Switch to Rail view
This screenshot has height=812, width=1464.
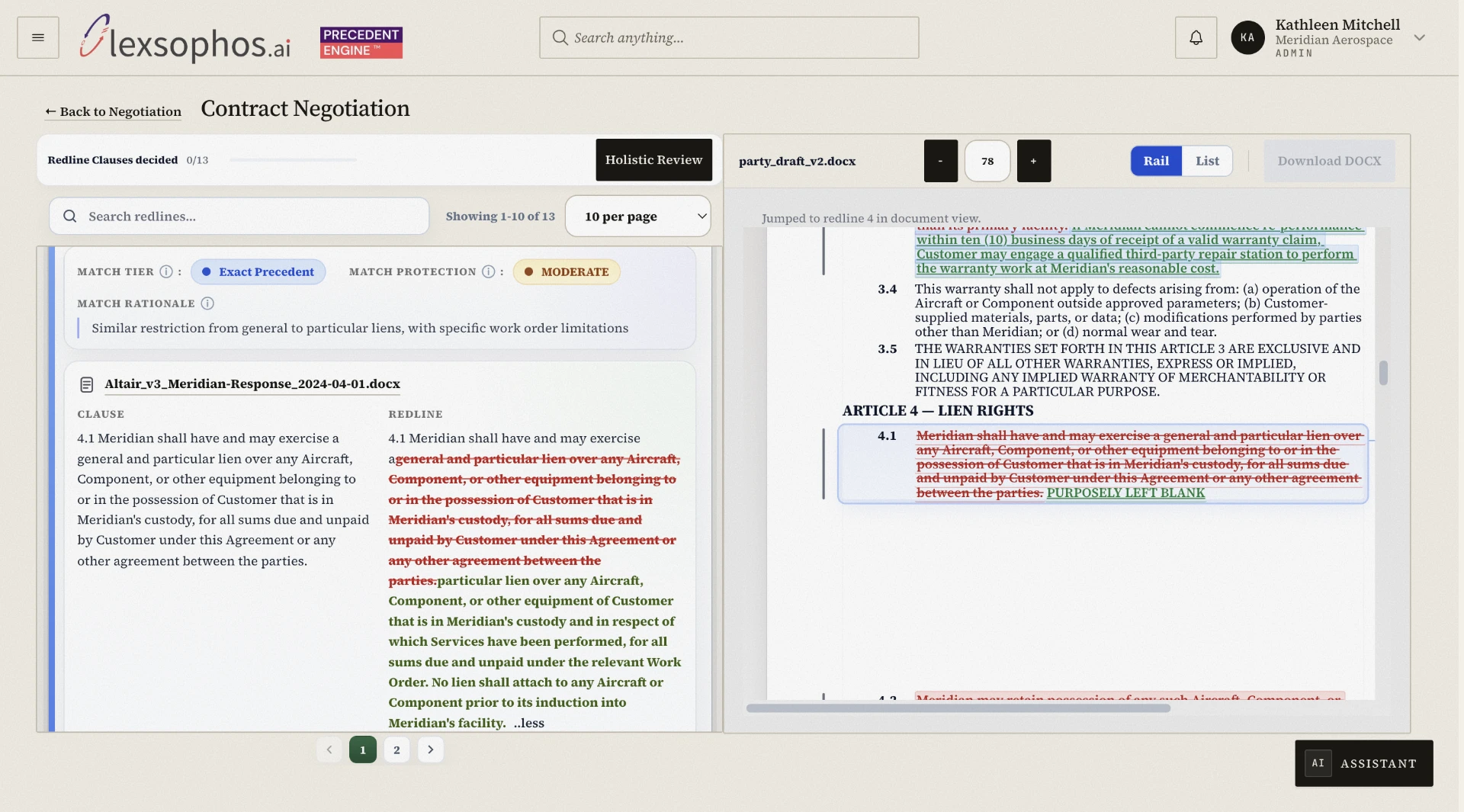pos(1156,161)
